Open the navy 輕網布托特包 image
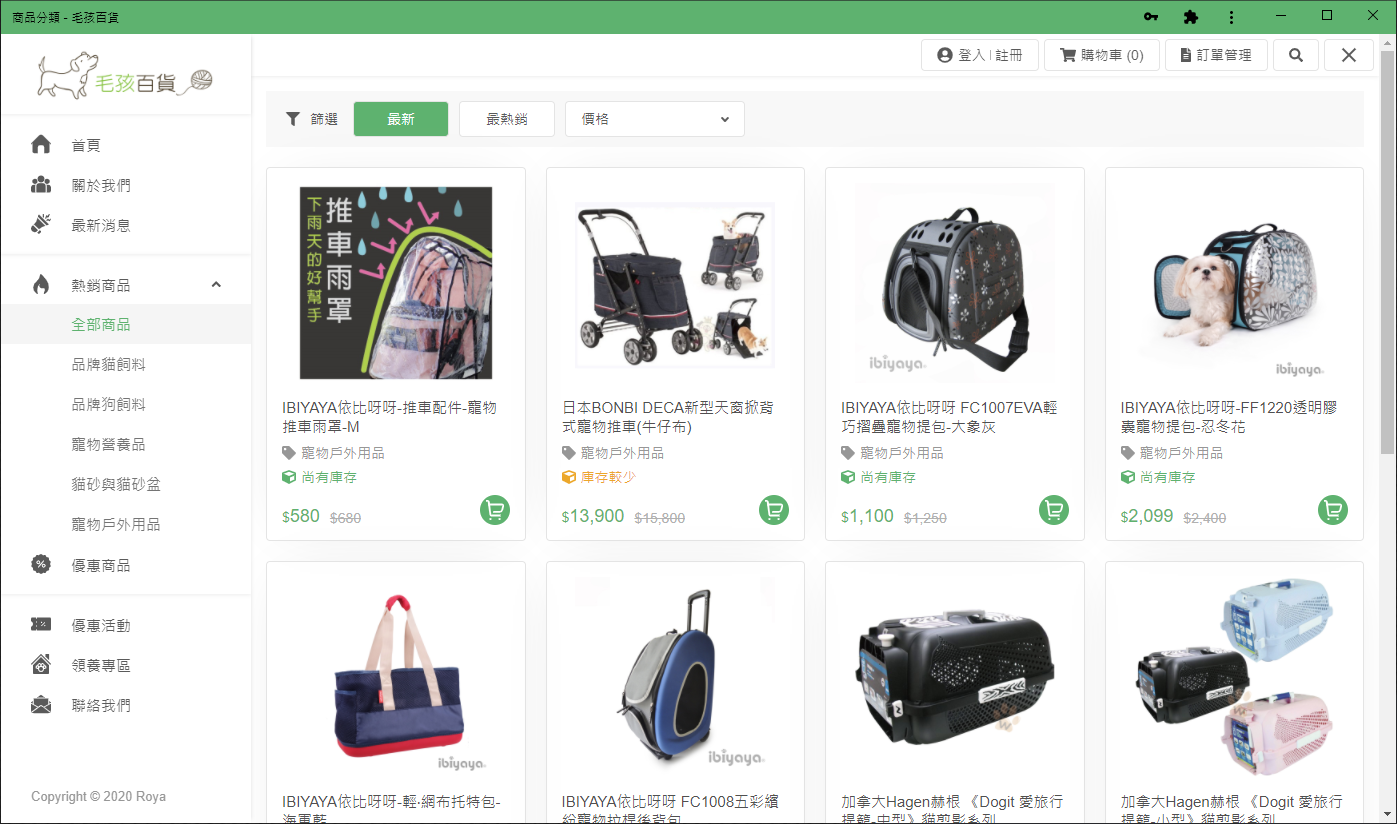The height and width of the screenshot is (824, 1397). pyautogui.click(x=396, y=678)
